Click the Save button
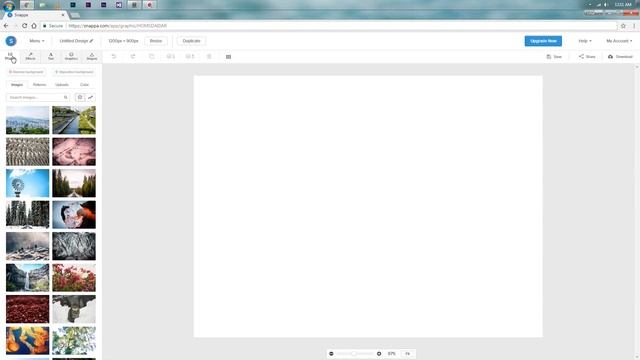 click(554, 57)
